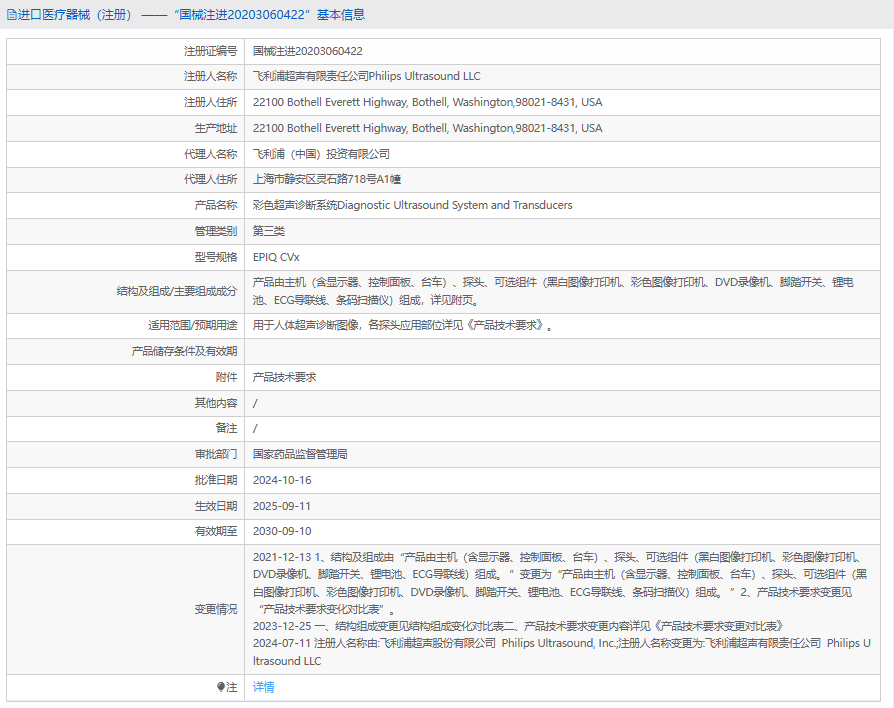Click the 审批部门 label
The height and width of the screenshot is (708, 894).
point(216,454)
